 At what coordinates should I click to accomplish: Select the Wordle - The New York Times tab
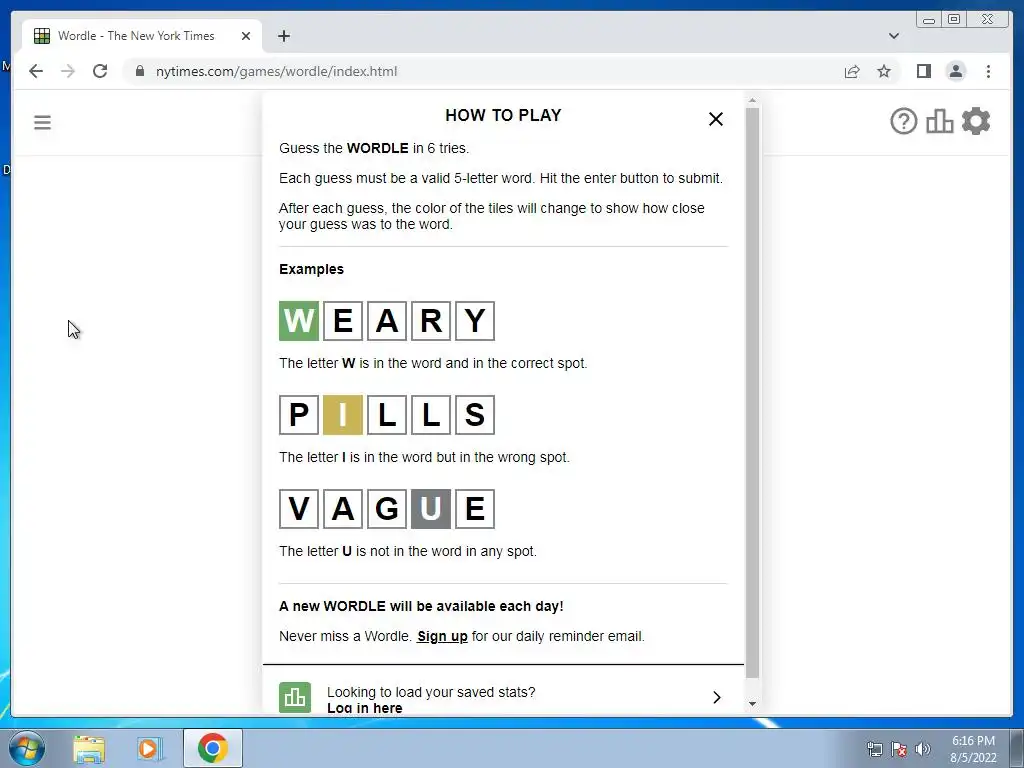142,36
